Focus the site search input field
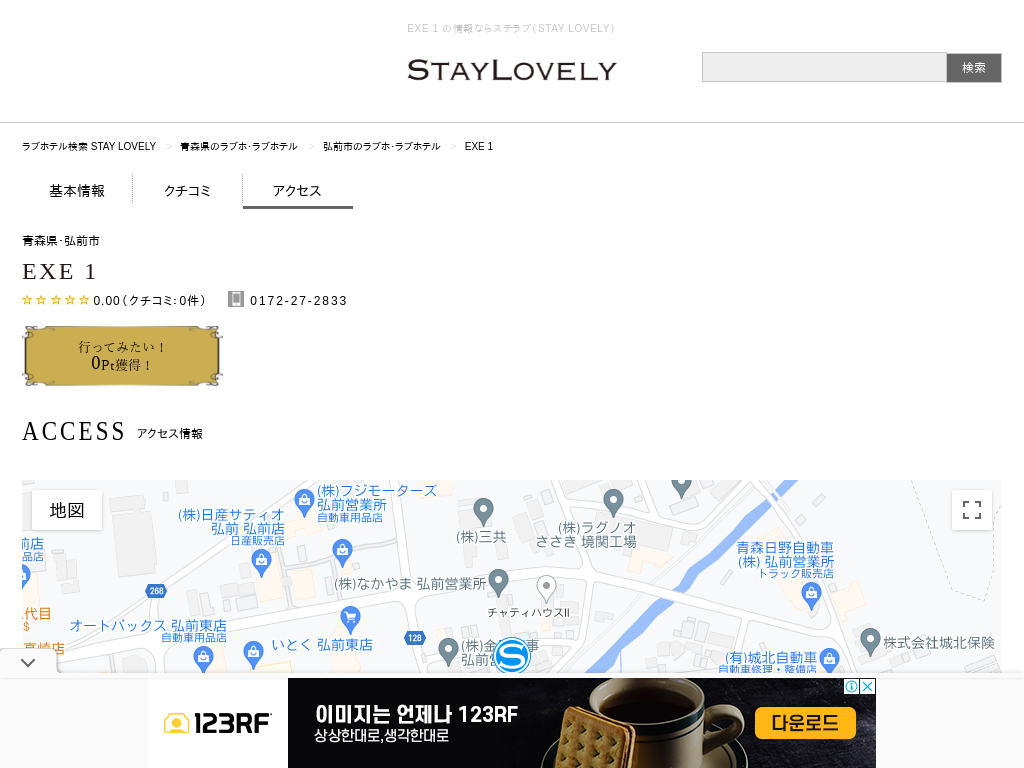The height and width of the screenshot is (768, 1024). pyautogui.click(x=824, y=67)
